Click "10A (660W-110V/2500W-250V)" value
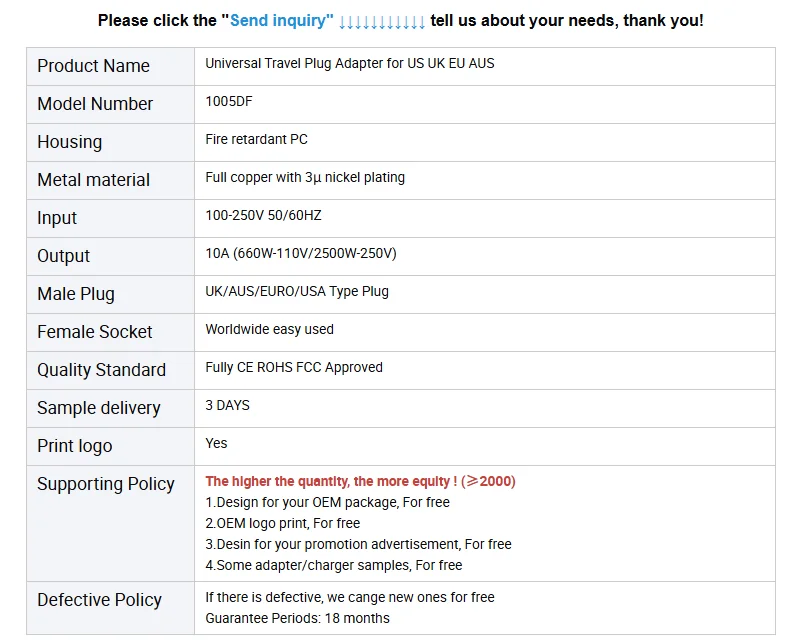796x640 pixels. click(x=301, y=254)
